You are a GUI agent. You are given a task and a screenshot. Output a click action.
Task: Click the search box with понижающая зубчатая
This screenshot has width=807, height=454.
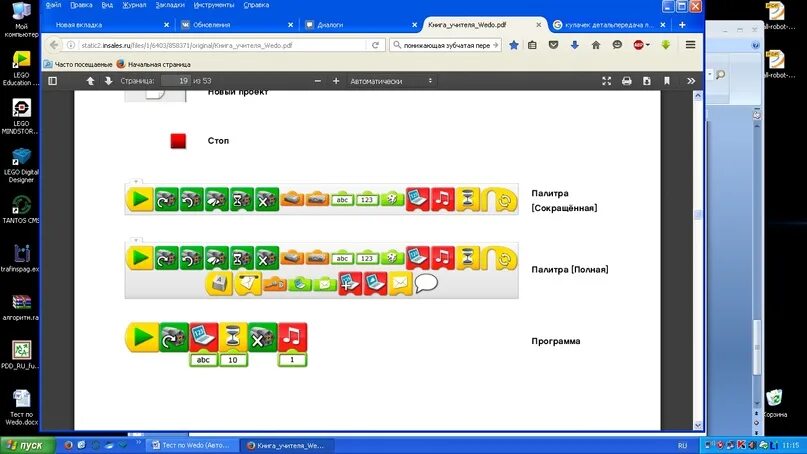[446, 45]
